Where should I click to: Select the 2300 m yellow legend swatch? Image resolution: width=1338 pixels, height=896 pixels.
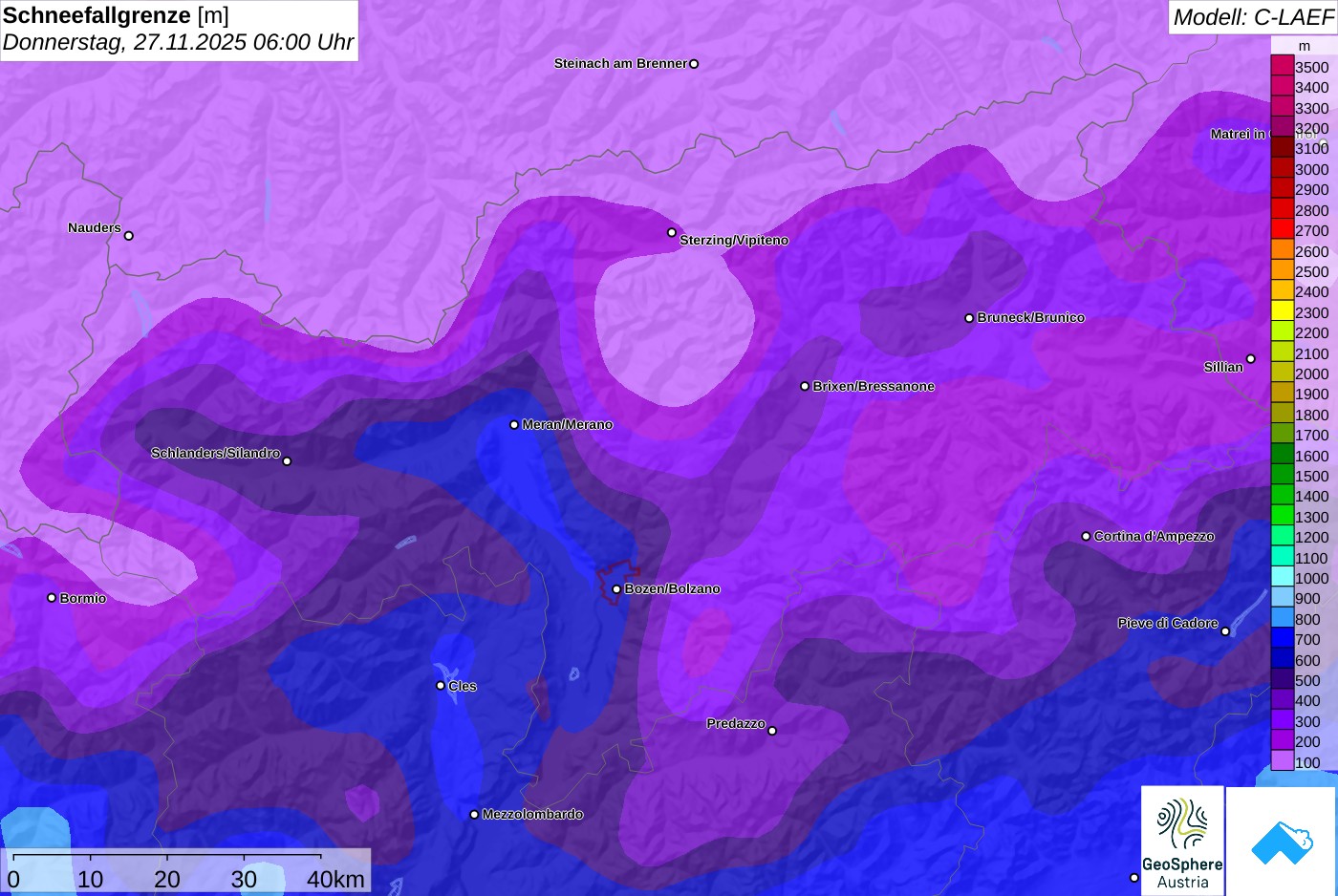[1282, 311]
